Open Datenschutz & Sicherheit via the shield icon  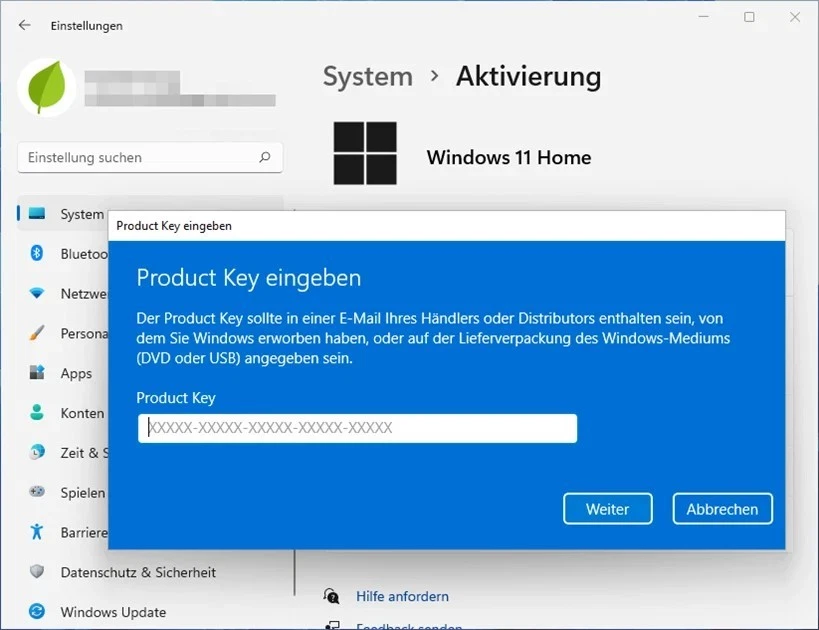(x=35, y=572)
